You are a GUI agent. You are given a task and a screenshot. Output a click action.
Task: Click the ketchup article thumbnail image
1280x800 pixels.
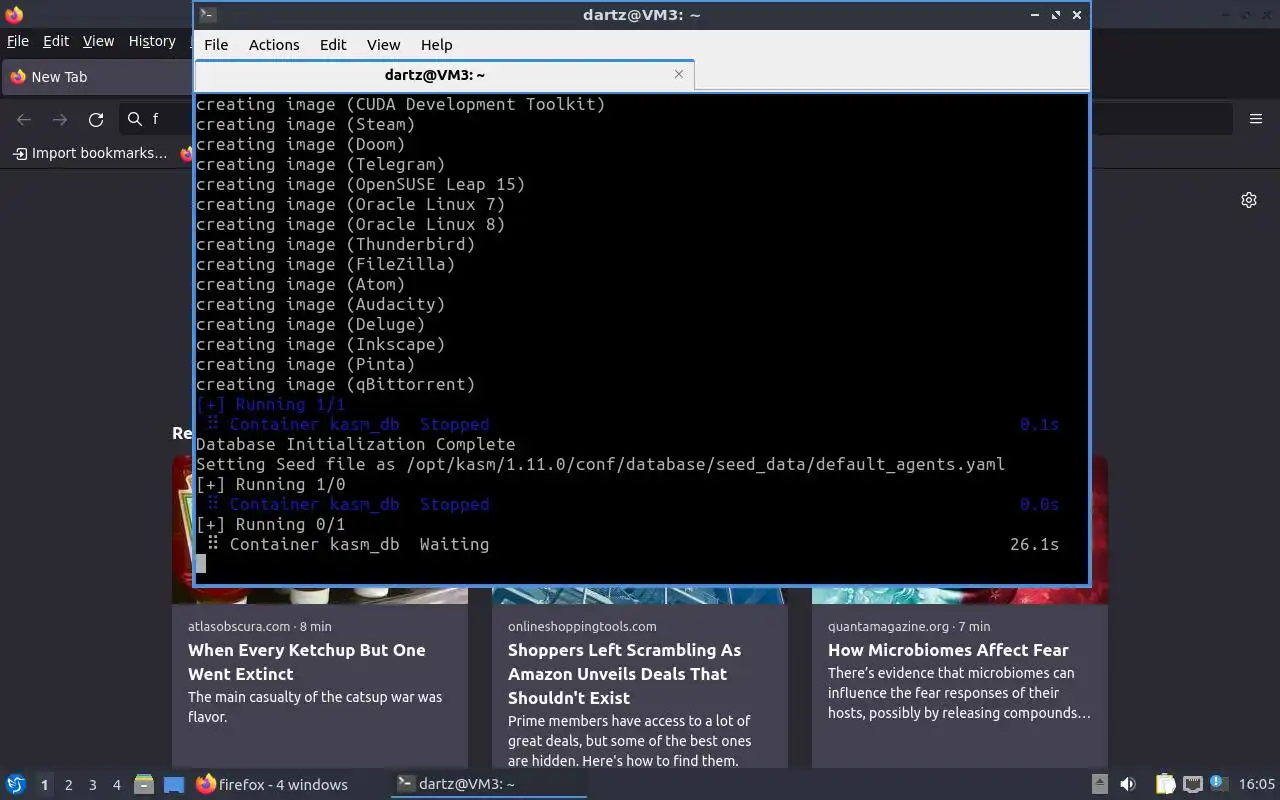tap(320, 595)
